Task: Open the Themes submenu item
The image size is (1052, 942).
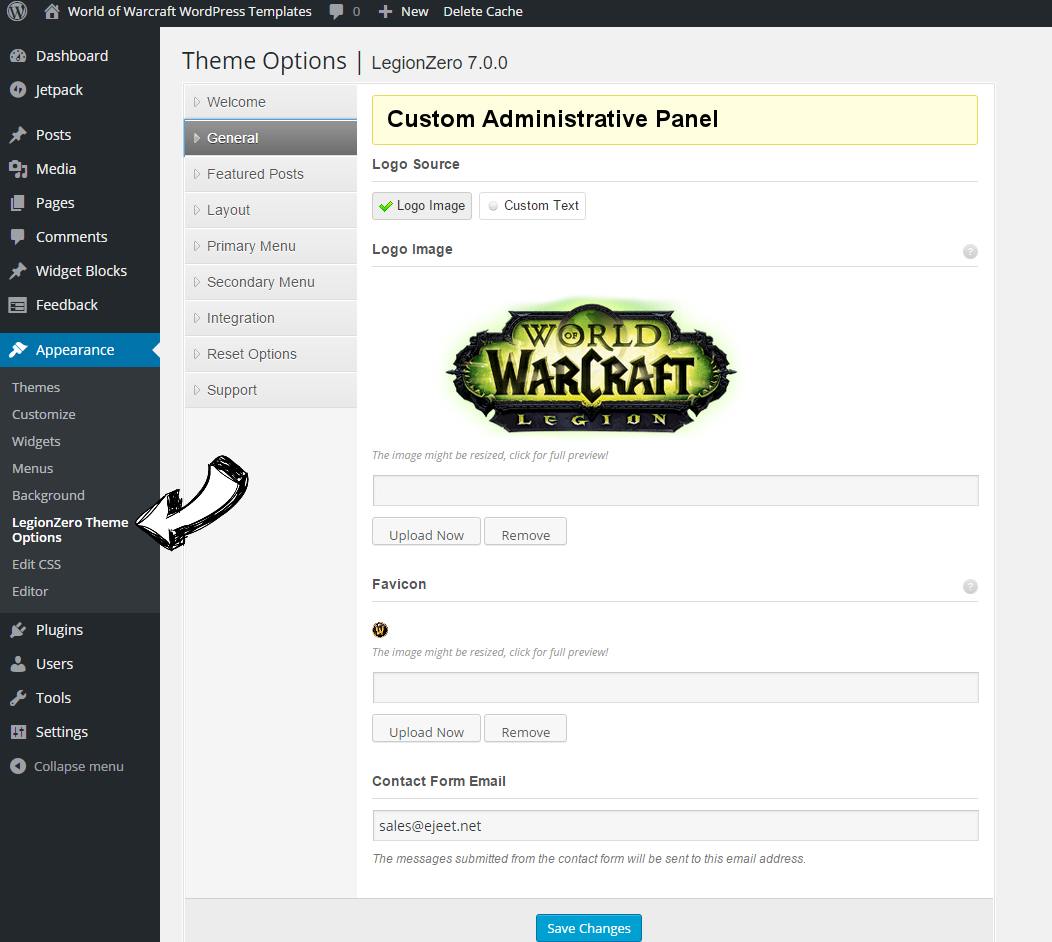Action: (x=36, y=387)
